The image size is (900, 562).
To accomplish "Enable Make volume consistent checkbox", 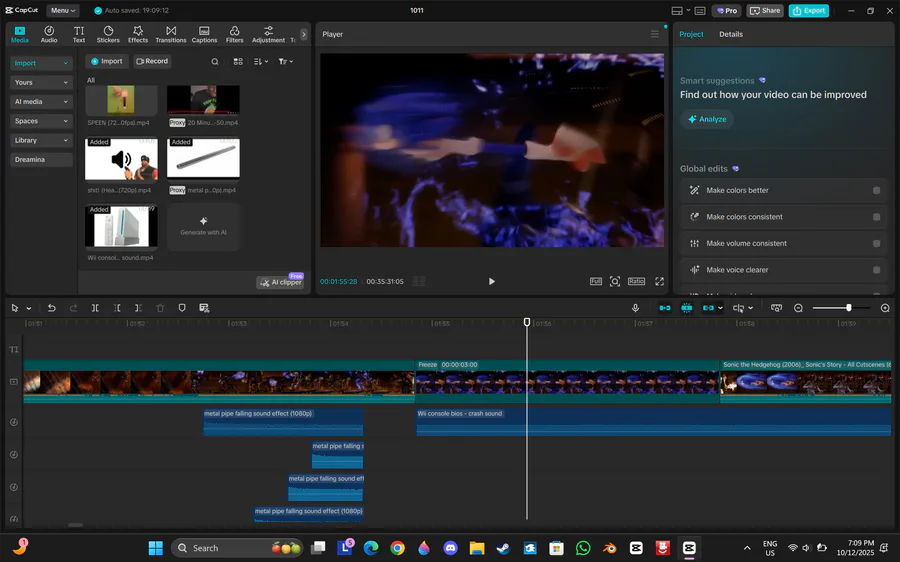I will [x=876, y=243].
